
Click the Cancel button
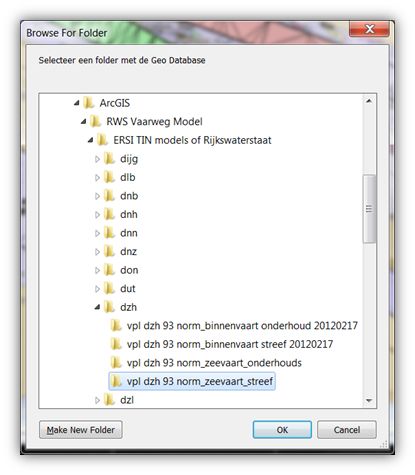pos(347,430)
